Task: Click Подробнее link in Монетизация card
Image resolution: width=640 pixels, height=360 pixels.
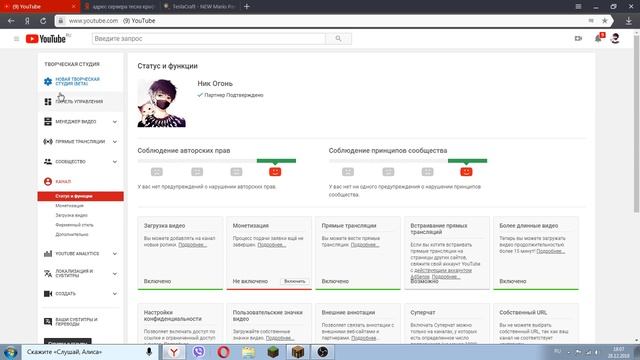Action: point(272,245)
